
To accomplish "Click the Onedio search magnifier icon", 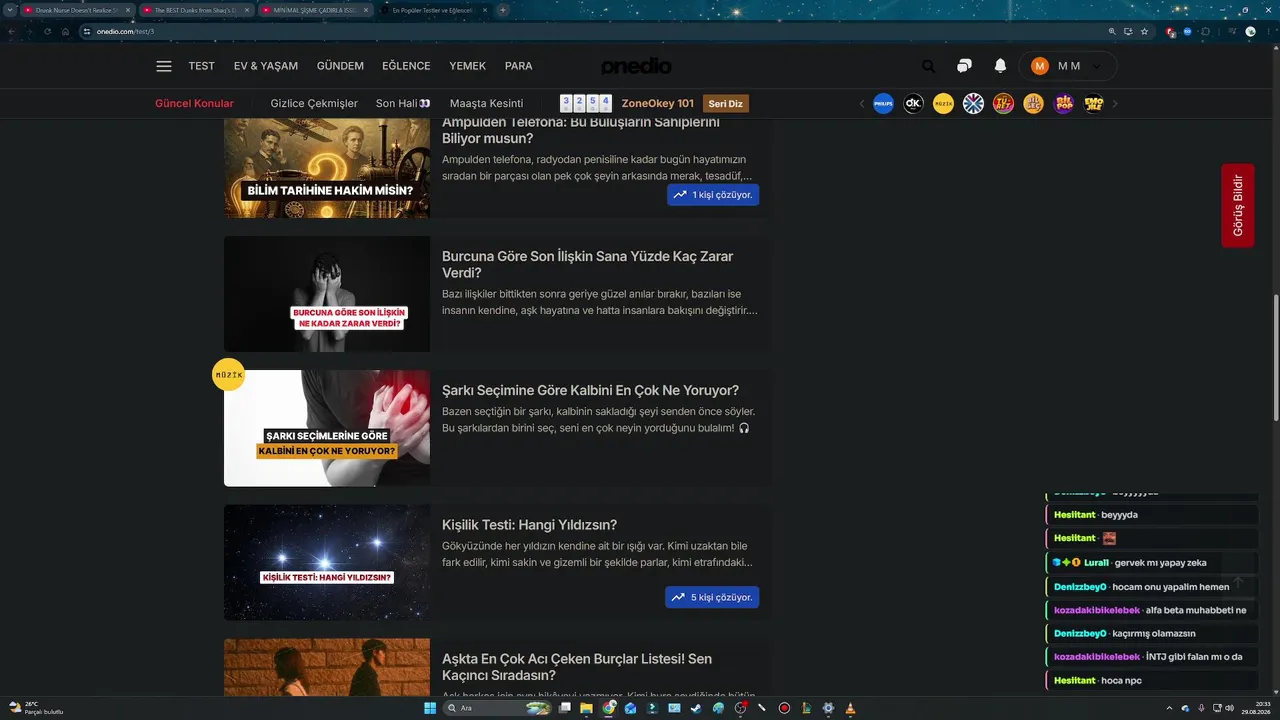I will (929, 66).
